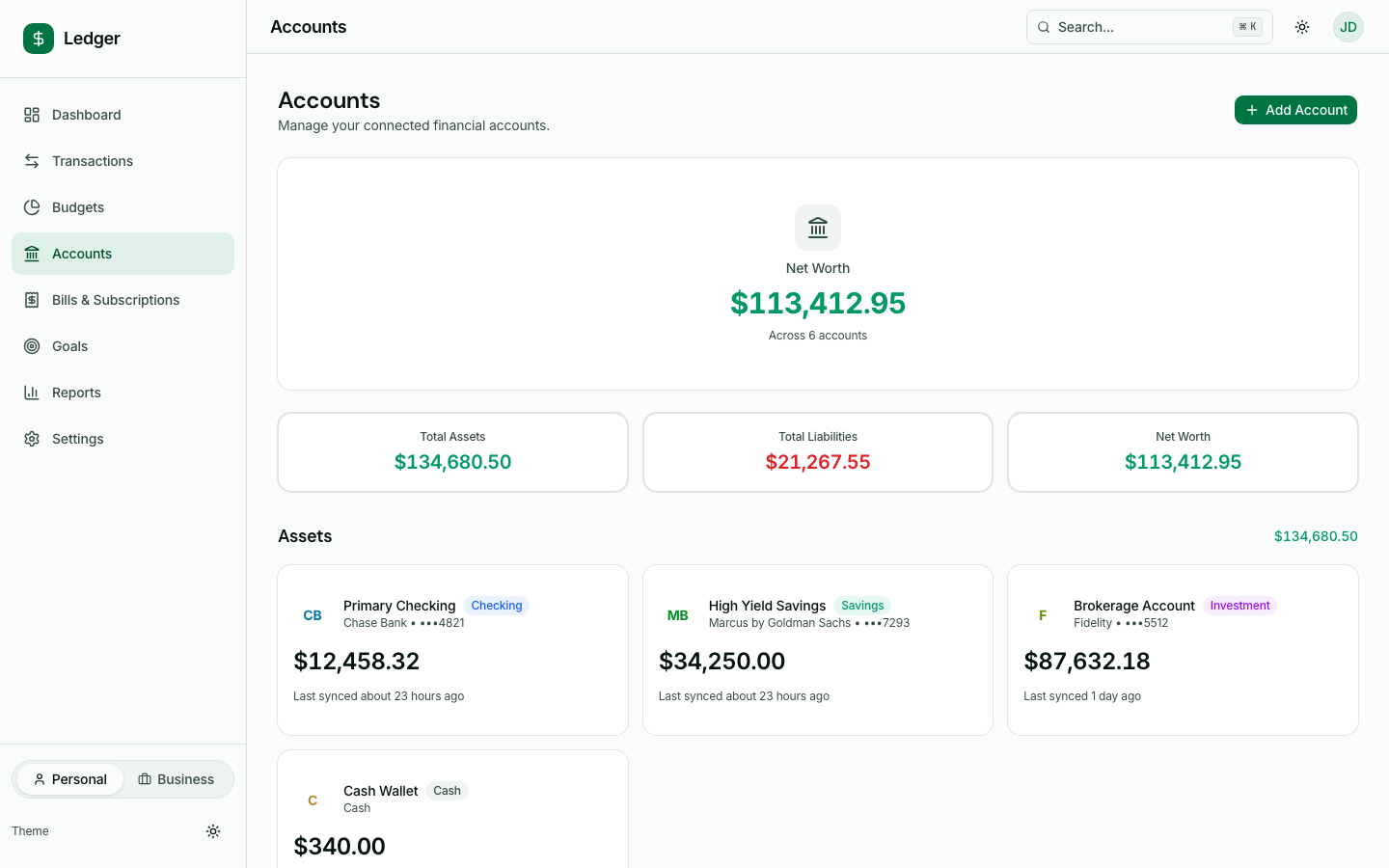This screenshot has width=1389, height=868.
Task: Expand the Cash Wallet account card
Action: pyautogui.click(x=452, y=810)
